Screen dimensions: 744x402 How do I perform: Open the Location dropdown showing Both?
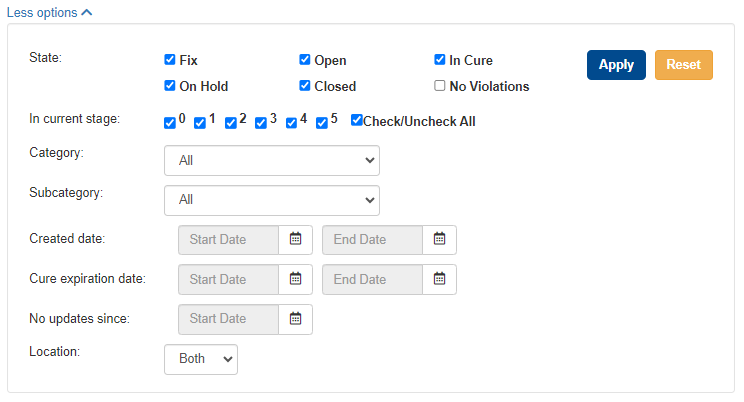click(x=201, y=359)
